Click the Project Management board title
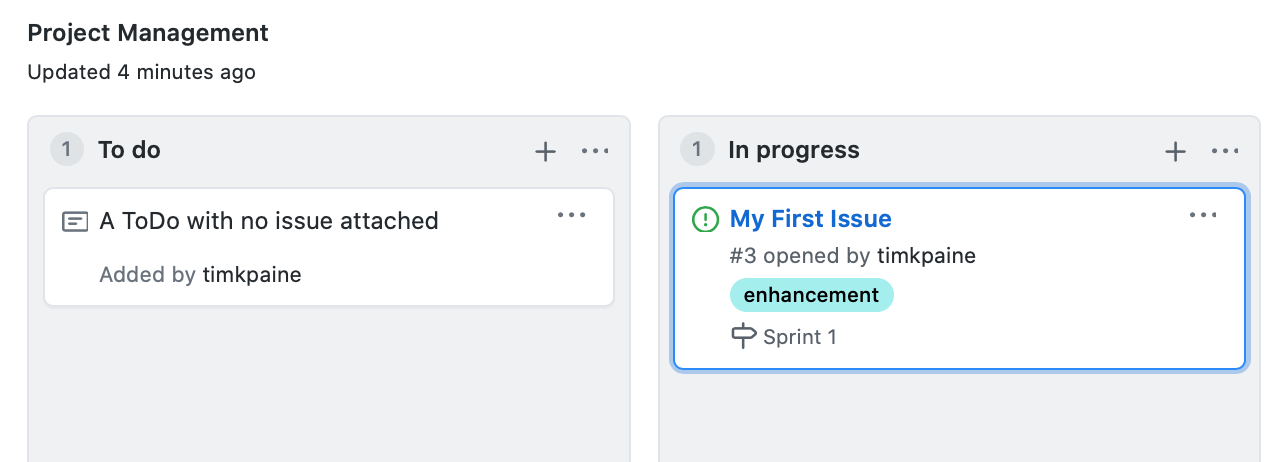This screenshot has width=1284, height=462. (148, 33)
